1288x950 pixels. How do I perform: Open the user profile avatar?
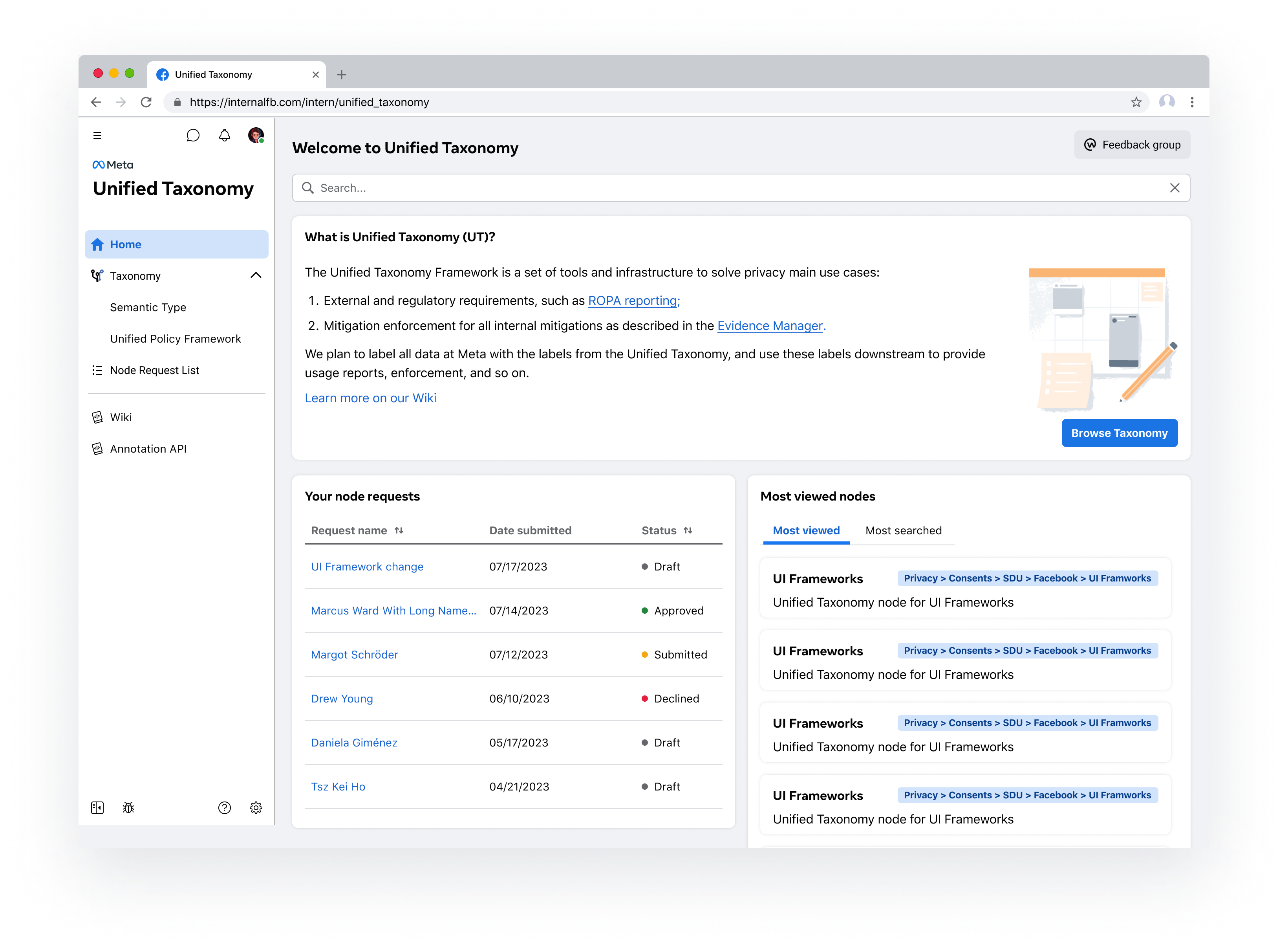(x=256, y=136)
